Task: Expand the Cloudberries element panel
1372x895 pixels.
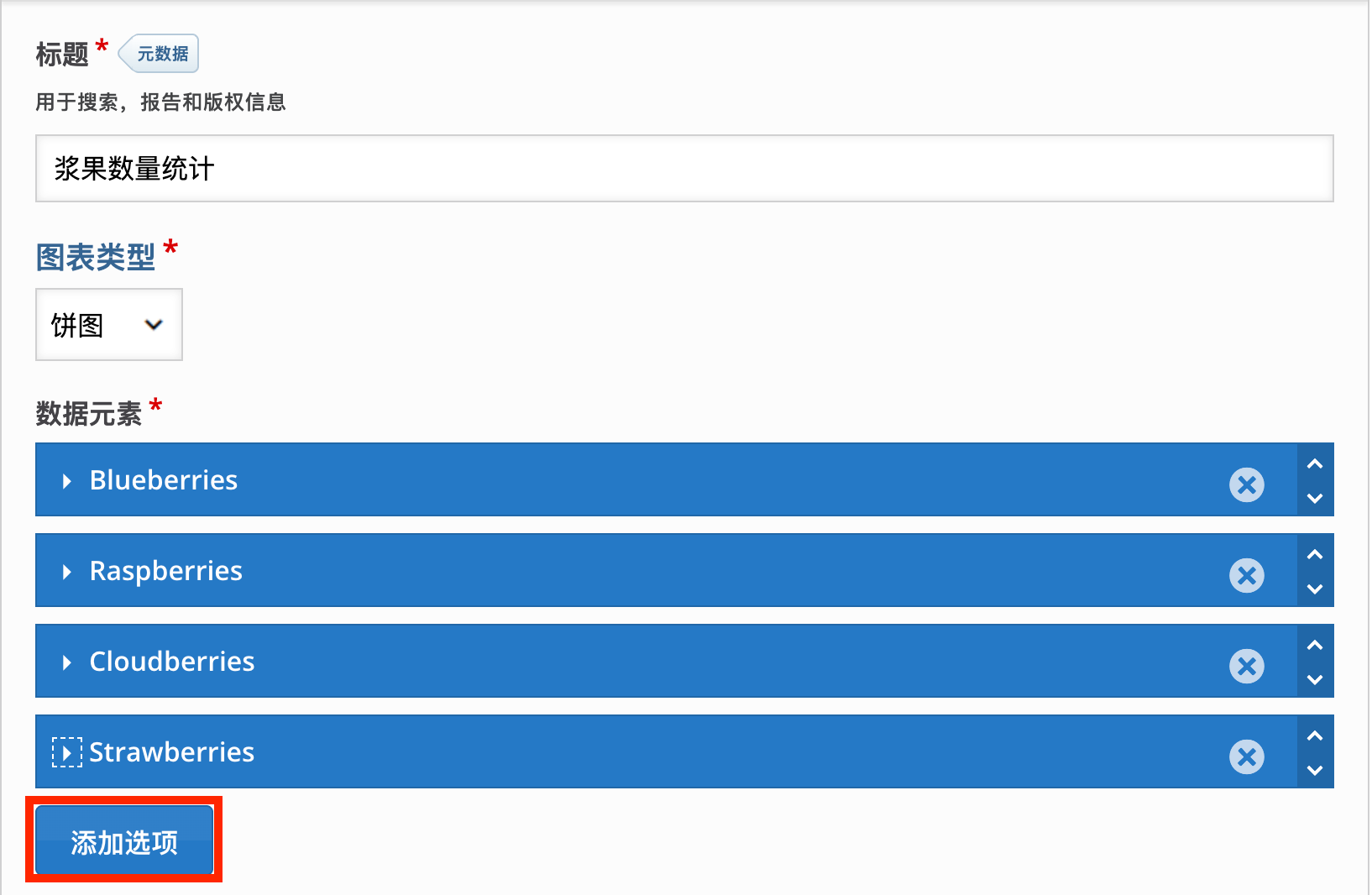Action: click(x=67, y=662)
